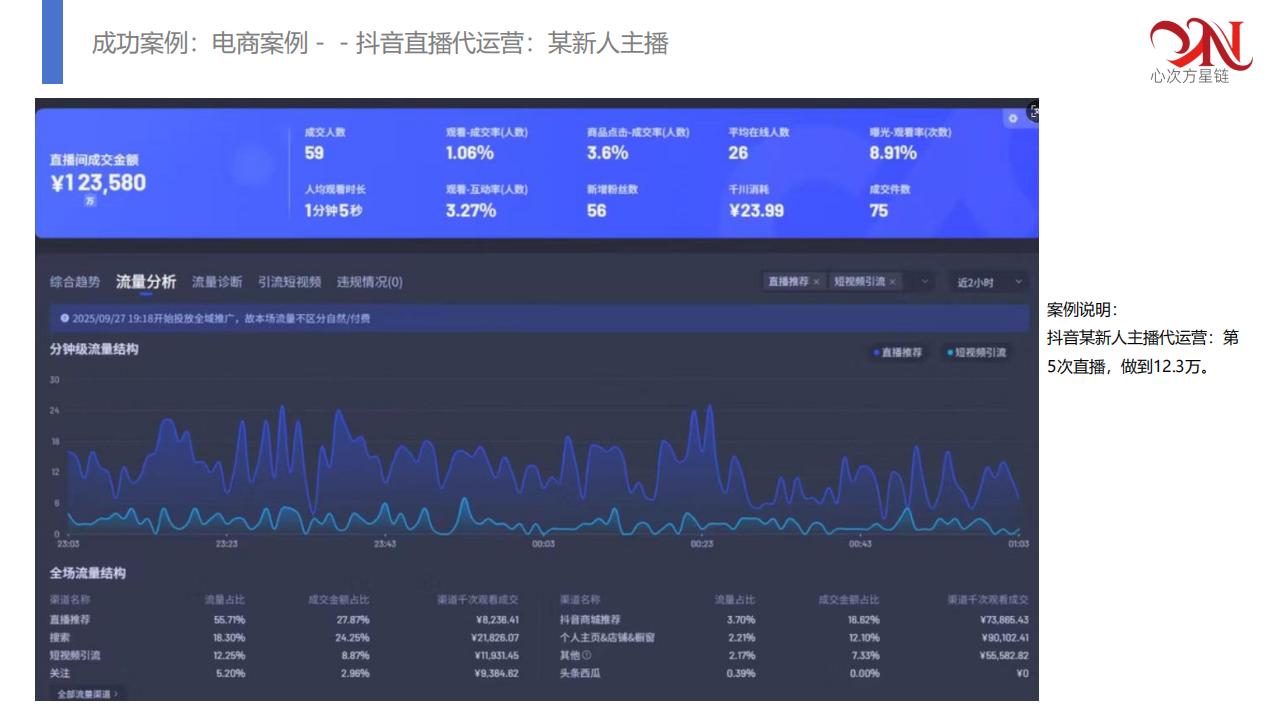Select the 流量分析 tab
Screen dimensions: 1280x720
pos(146,282)
